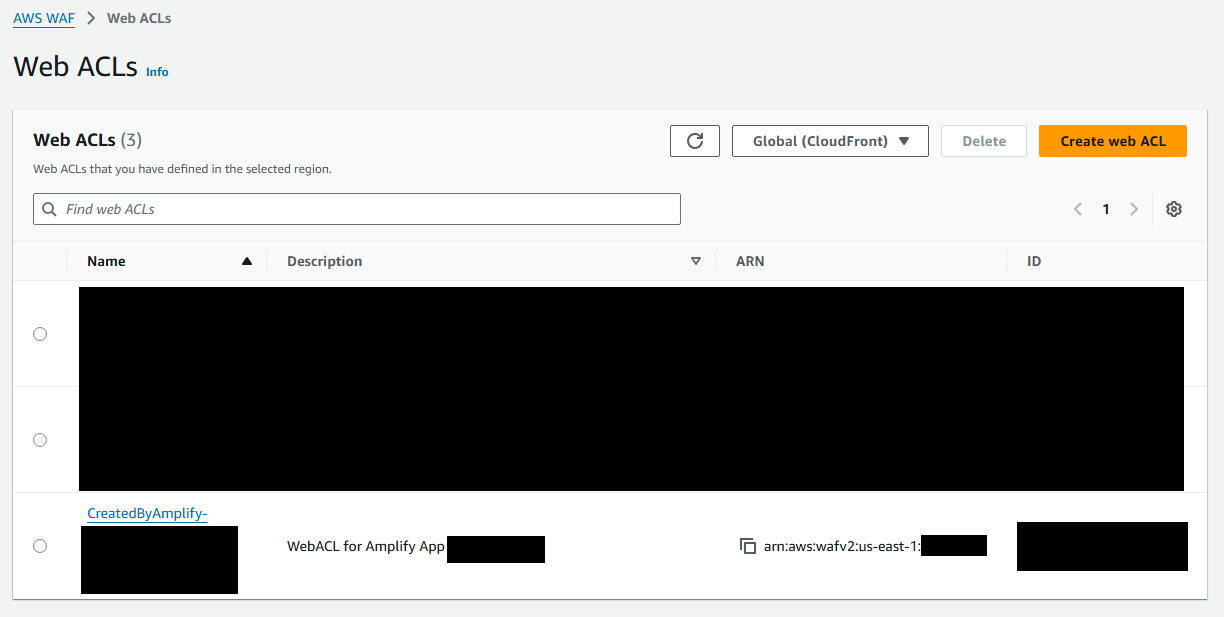Select the CreatedByAmplify web ACL radio button
Image resolution: width=1224 pixels, height=617 pixels.
tap(40, 546)
